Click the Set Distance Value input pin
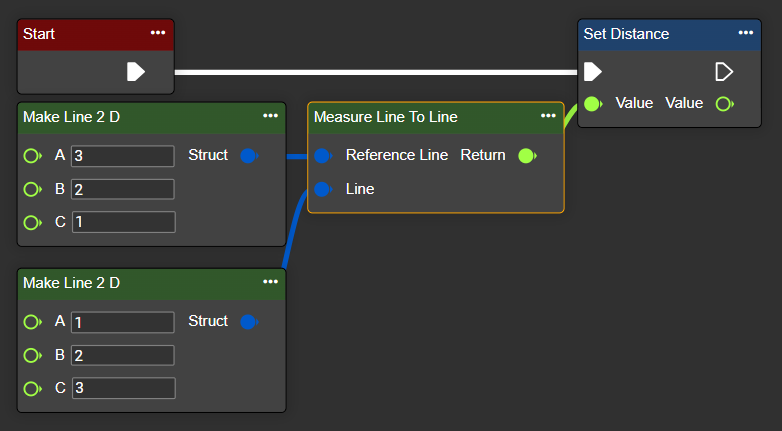The image size is (782, 431). (x=593, y=103)
